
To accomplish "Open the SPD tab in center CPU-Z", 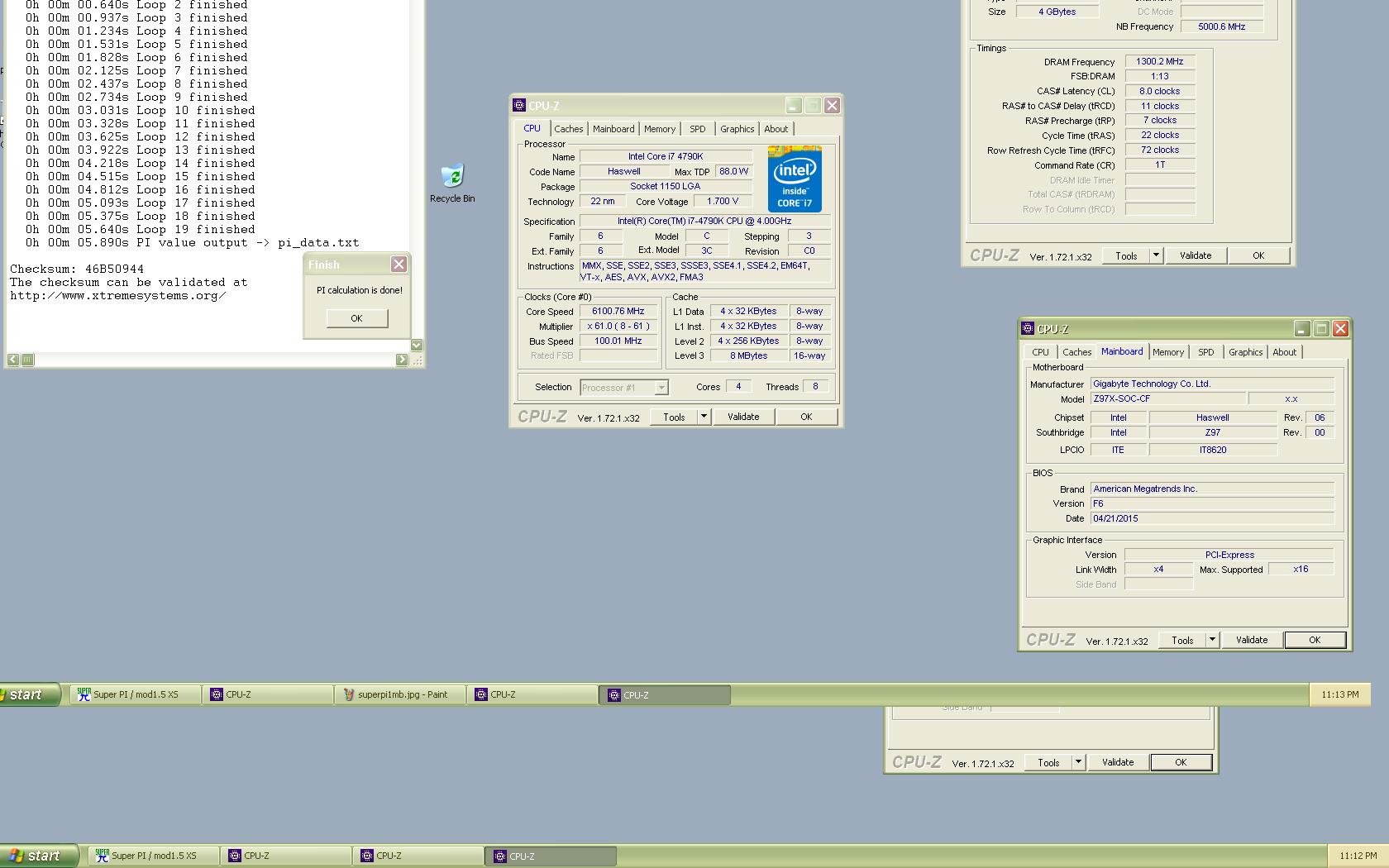I will click(698, 129).
